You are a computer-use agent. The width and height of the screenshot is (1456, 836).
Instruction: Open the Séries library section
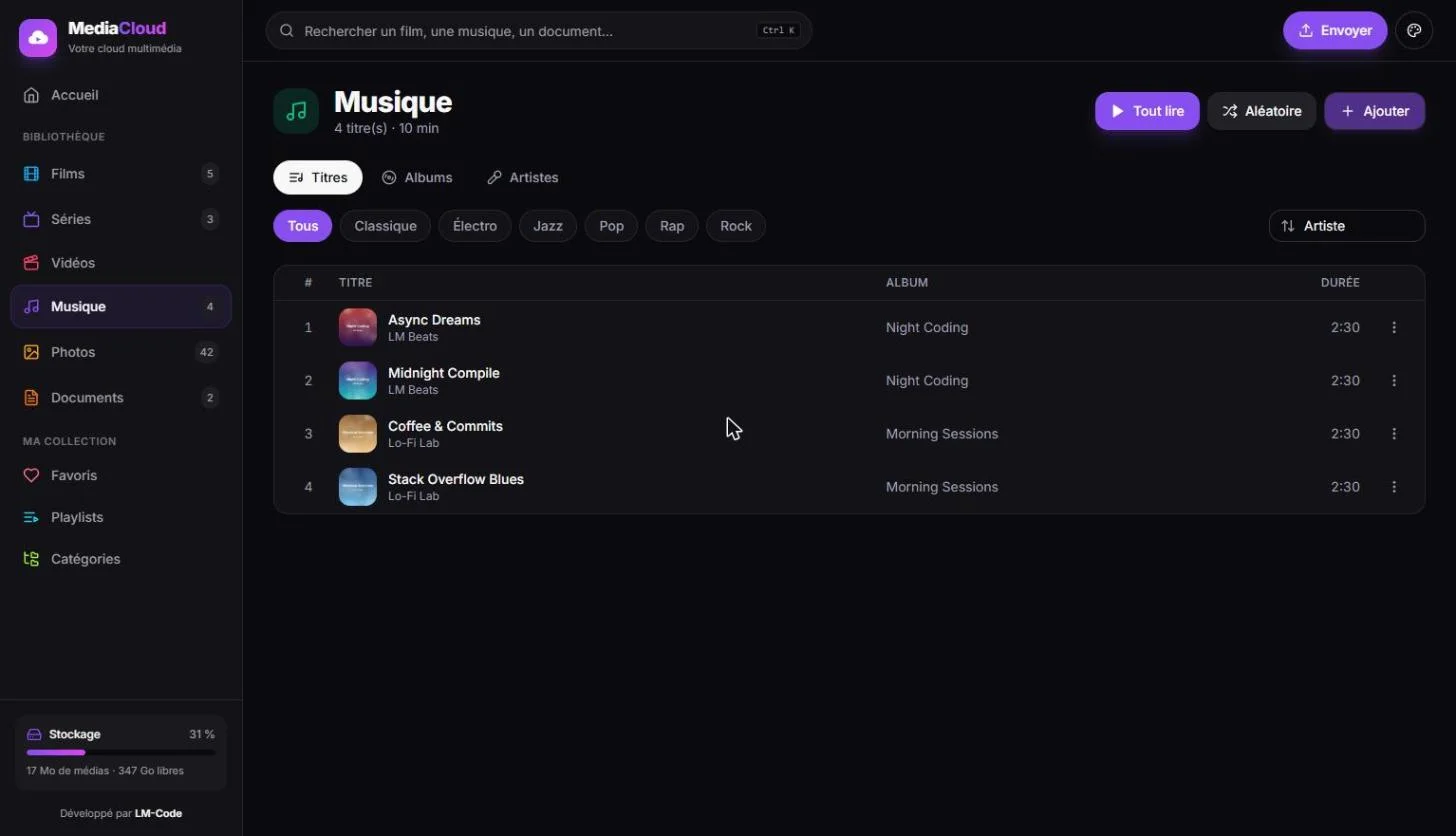[x=121, y=219]
